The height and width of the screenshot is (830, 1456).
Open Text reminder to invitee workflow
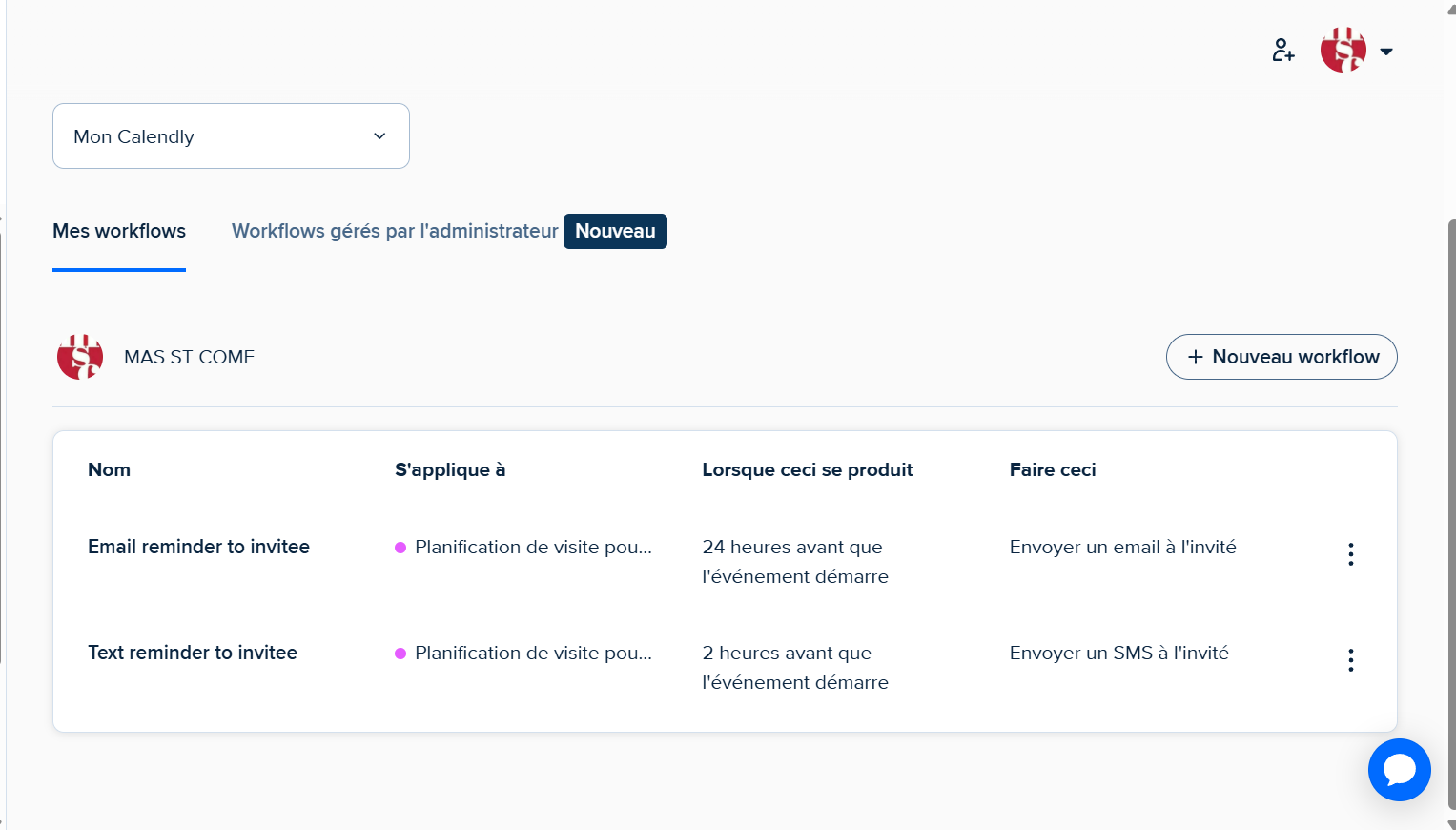[x=193, y=653]
